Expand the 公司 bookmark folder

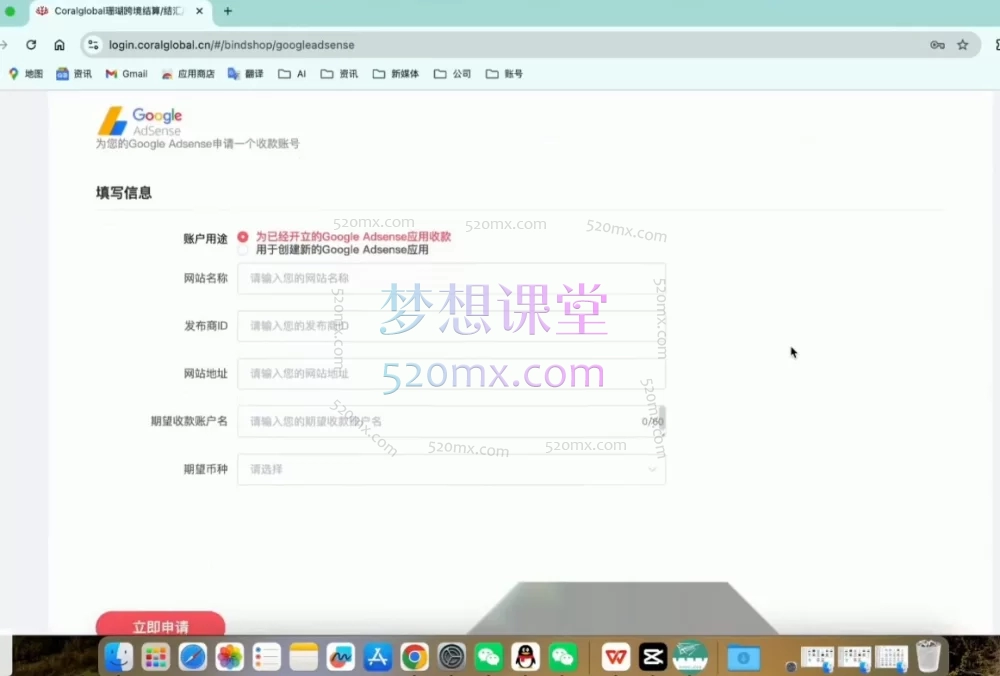452,74
